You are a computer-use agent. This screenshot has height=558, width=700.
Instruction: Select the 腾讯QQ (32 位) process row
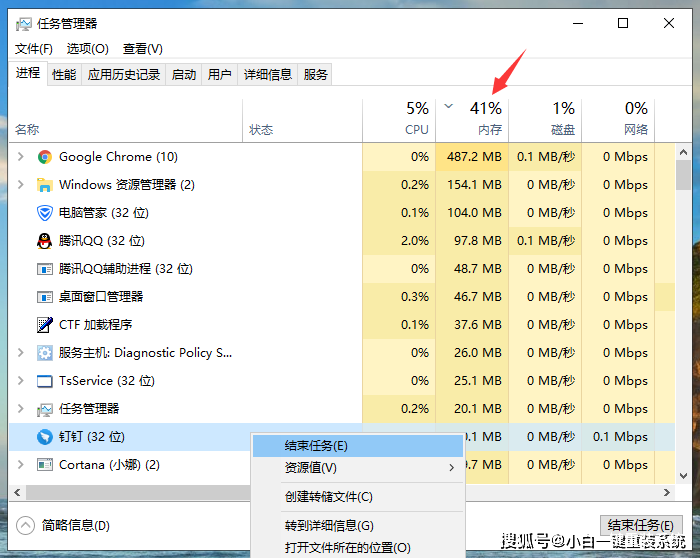[x=342, y=241]
